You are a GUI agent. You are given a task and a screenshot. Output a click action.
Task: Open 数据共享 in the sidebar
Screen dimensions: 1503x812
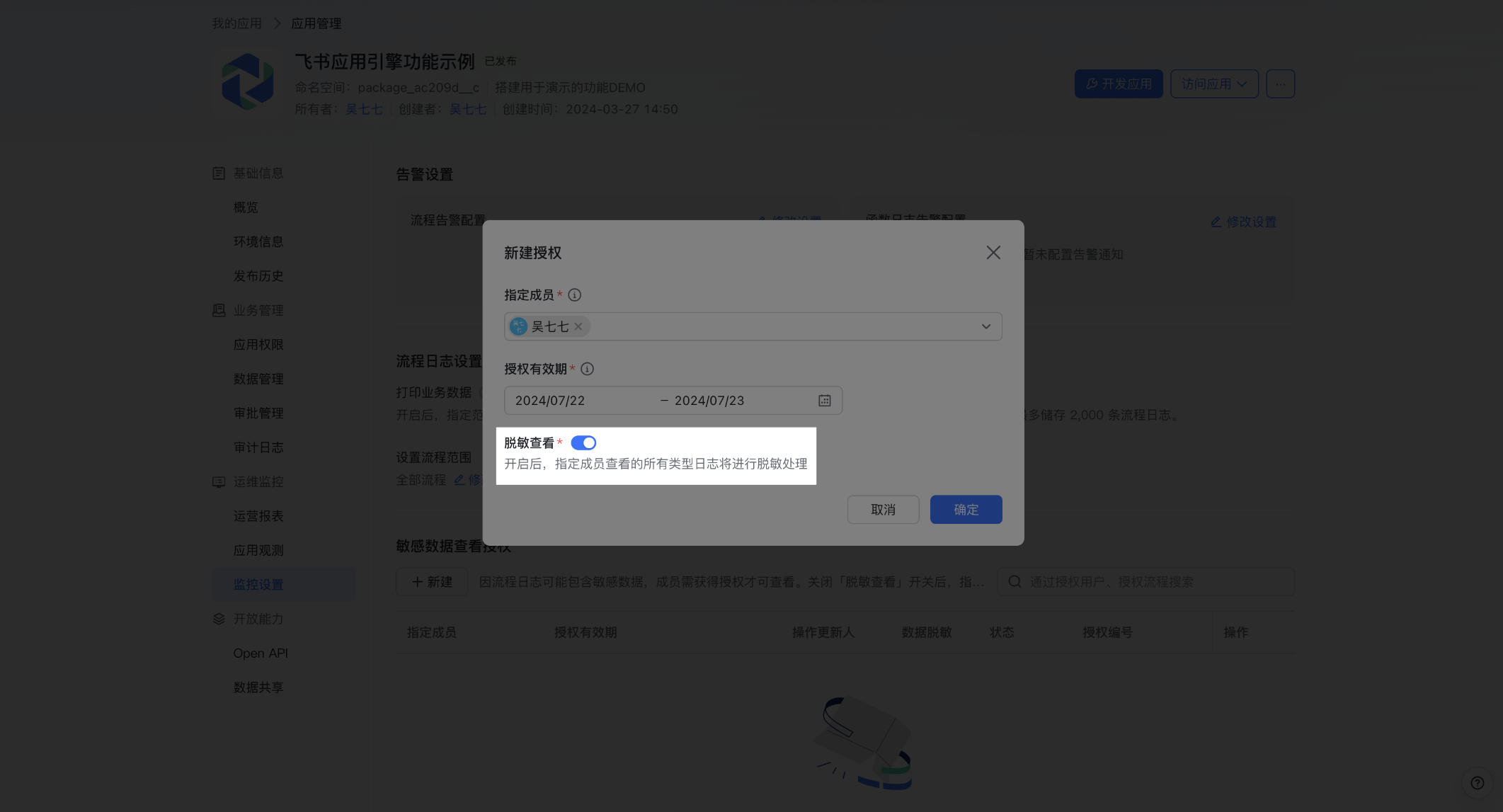(x=258, y=687)
